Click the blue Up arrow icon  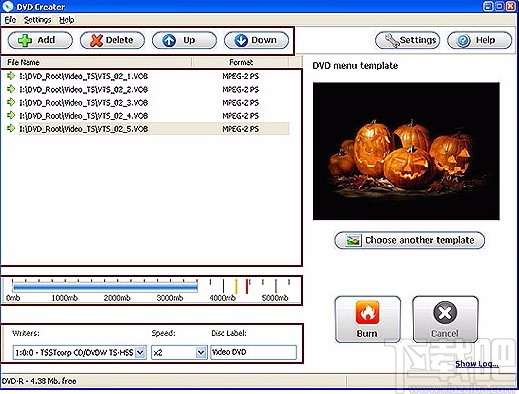tap(169, 40)
